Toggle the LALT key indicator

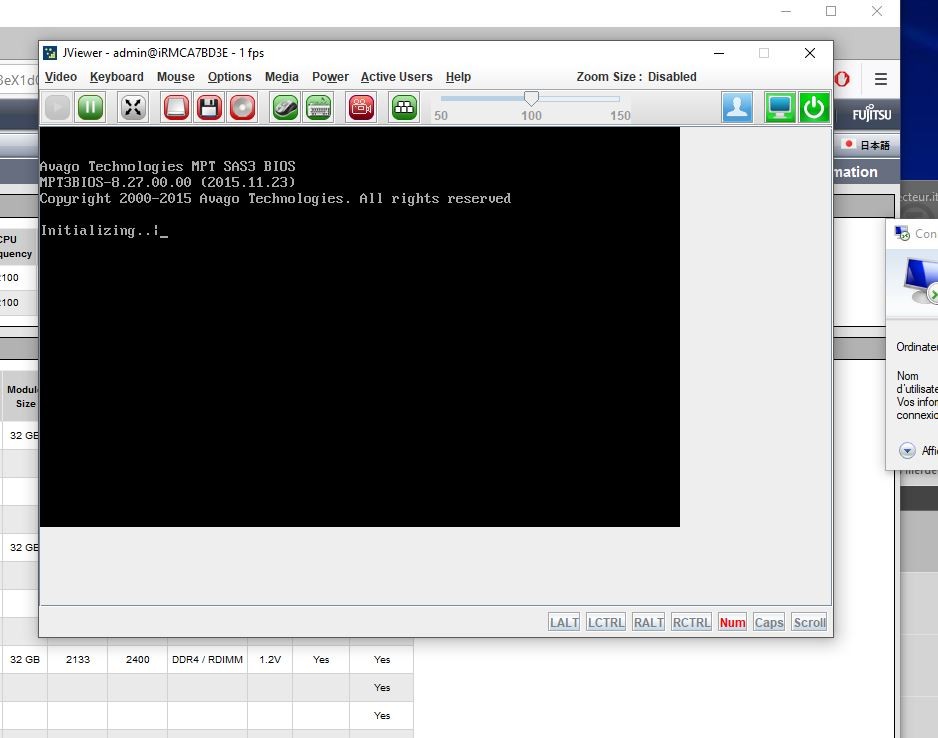pyautogui.click(x=564, y=622)
